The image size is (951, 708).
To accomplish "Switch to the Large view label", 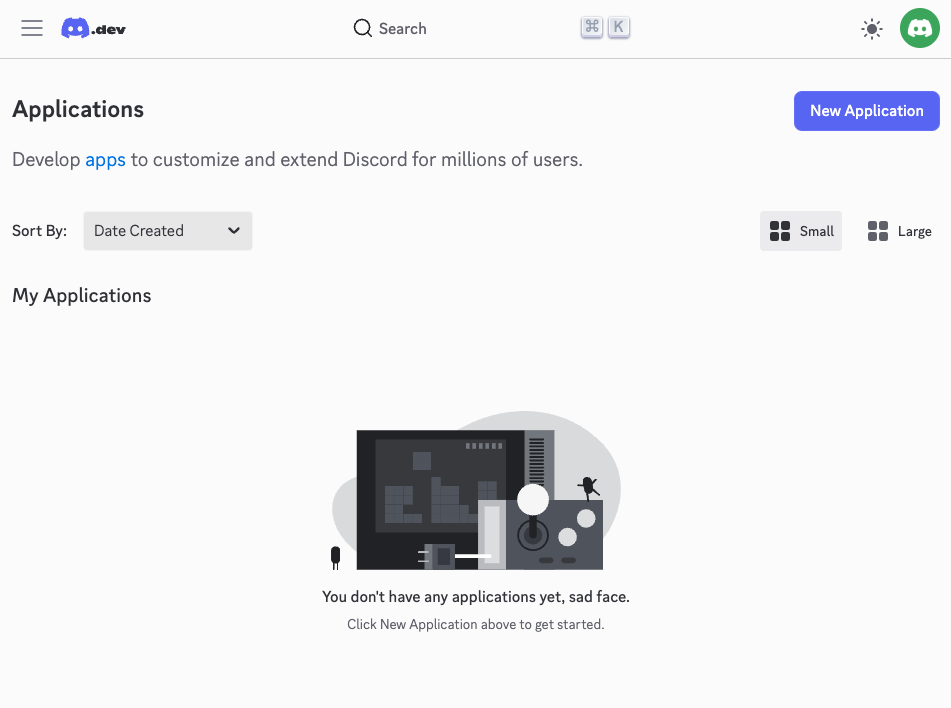I will pos(914,231).
